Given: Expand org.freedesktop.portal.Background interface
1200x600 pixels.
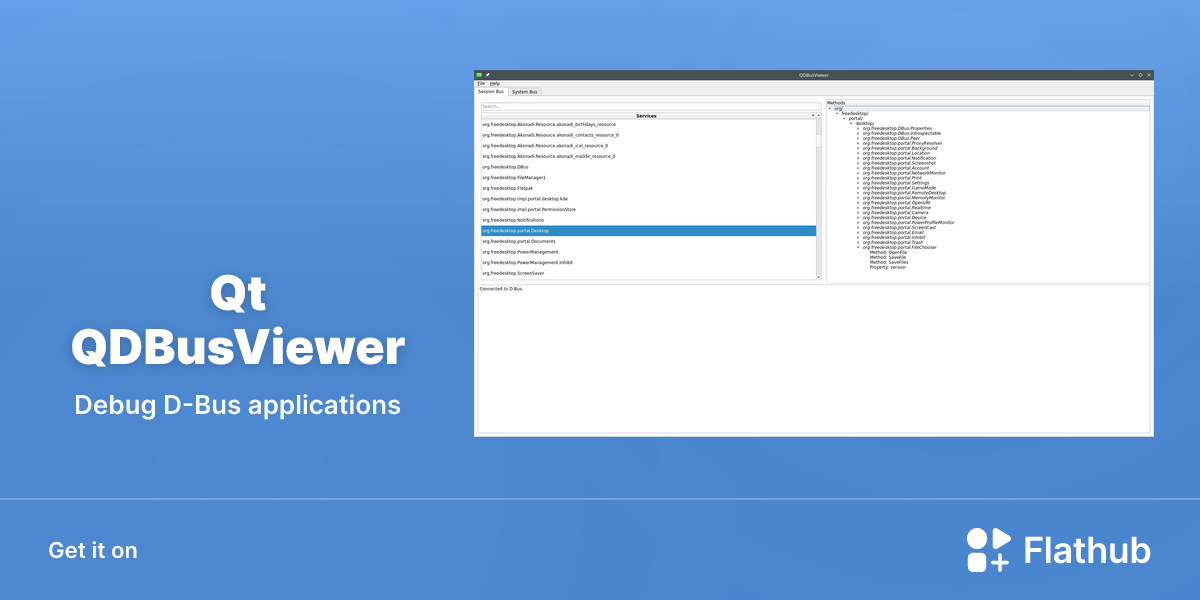Looking at the screenshot, I should click(858, 148).
